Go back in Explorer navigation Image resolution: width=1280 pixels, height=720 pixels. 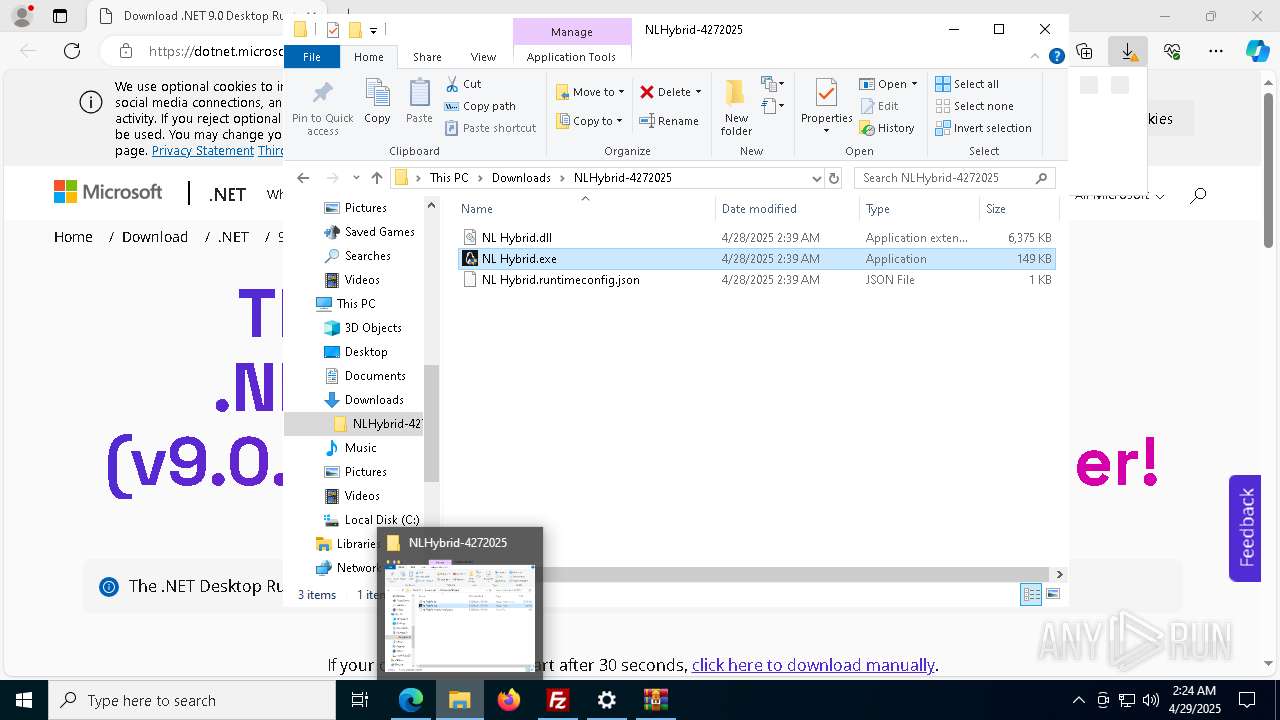click(x=303, y=178)
